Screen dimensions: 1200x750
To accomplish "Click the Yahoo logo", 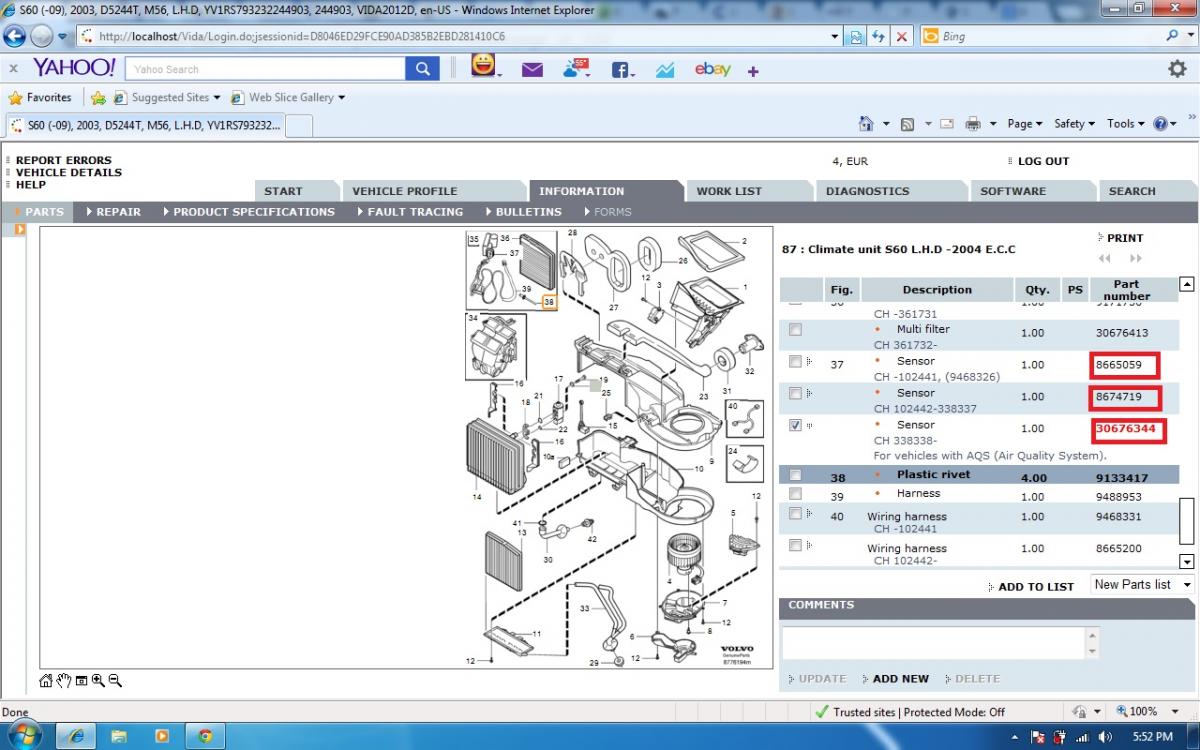I will coord(74,68).
